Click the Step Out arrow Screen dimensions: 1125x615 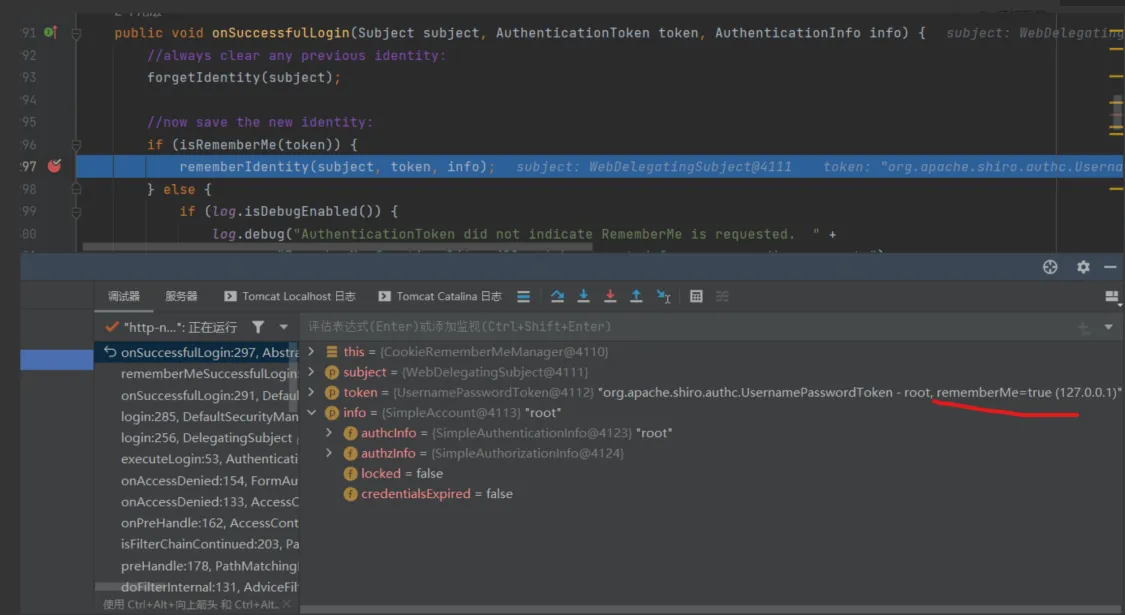click(x=636, y=296)
